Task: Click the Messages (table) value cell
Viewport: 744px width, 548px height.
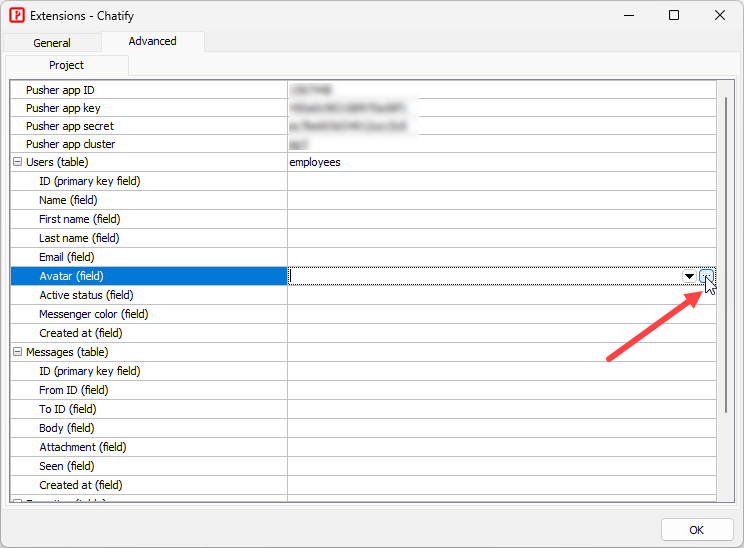Action: [502, 352]
